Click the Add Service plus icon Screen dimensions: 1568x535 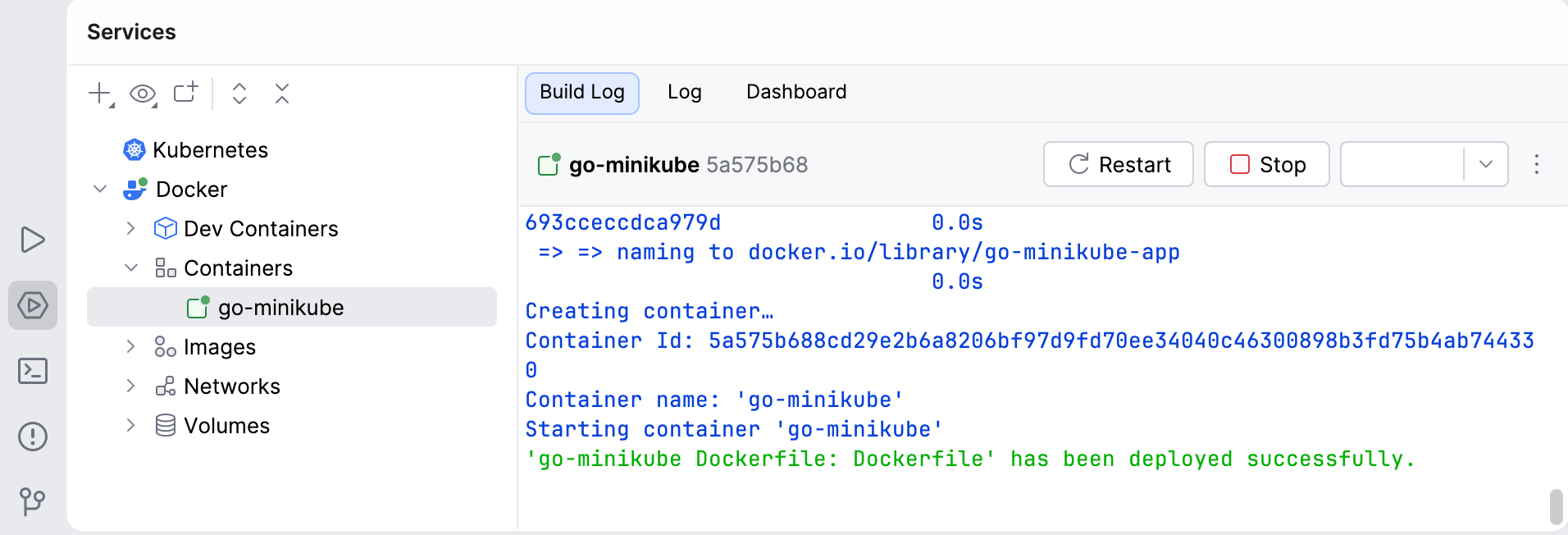[x=99, y=94]
